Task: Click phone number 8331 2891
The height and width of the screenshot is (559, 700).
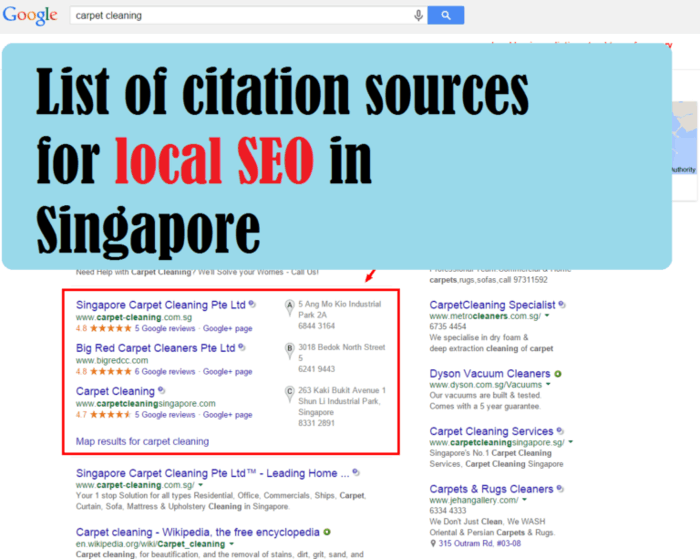Action: click(x=317, y=423)
